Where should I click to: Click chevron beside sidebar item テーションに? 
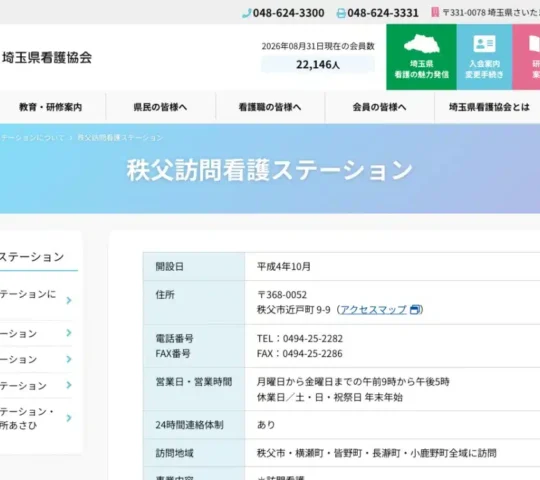(x=69, y=300)
